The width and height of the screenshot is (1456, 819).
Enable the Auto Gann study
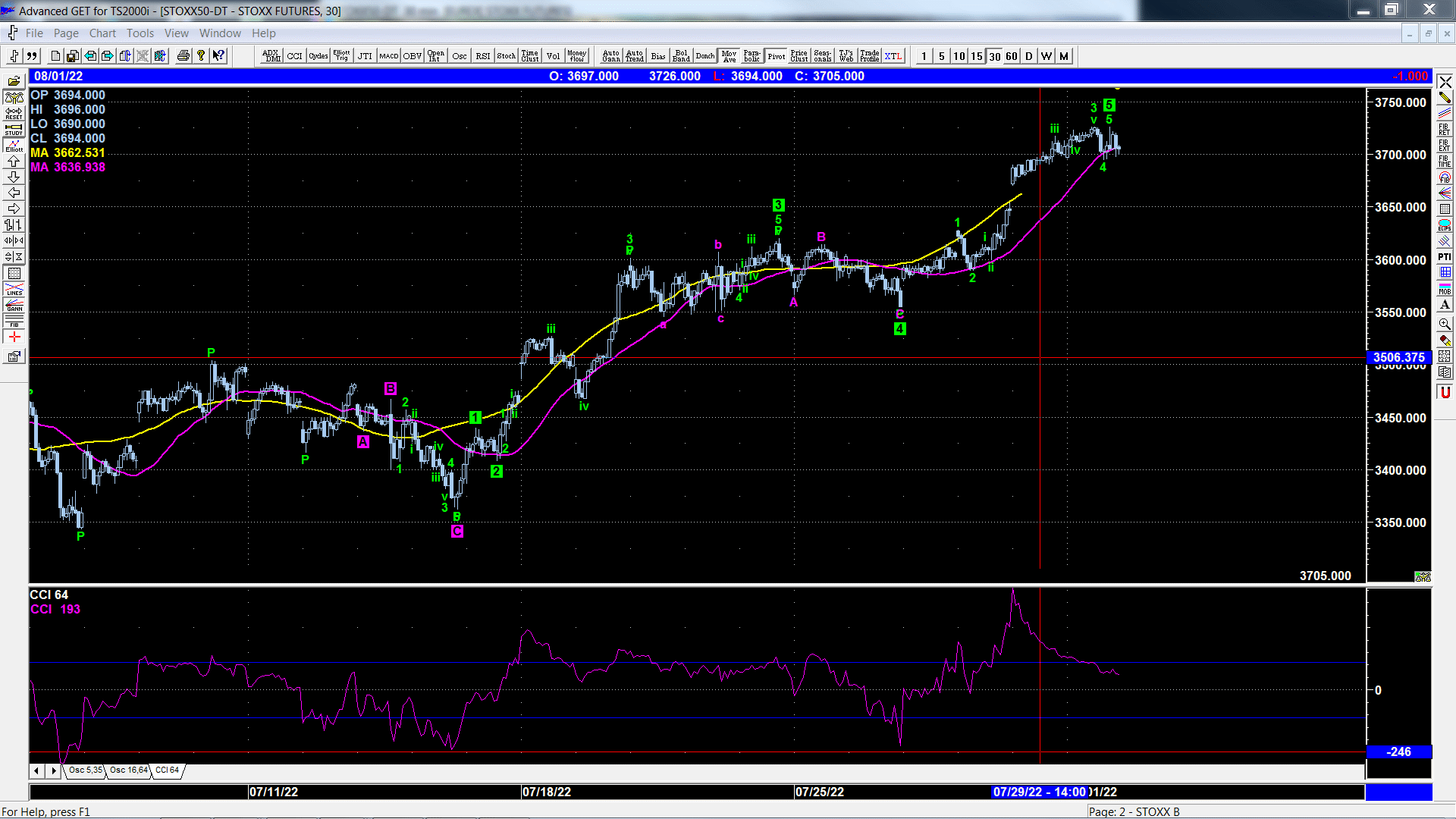610,56
